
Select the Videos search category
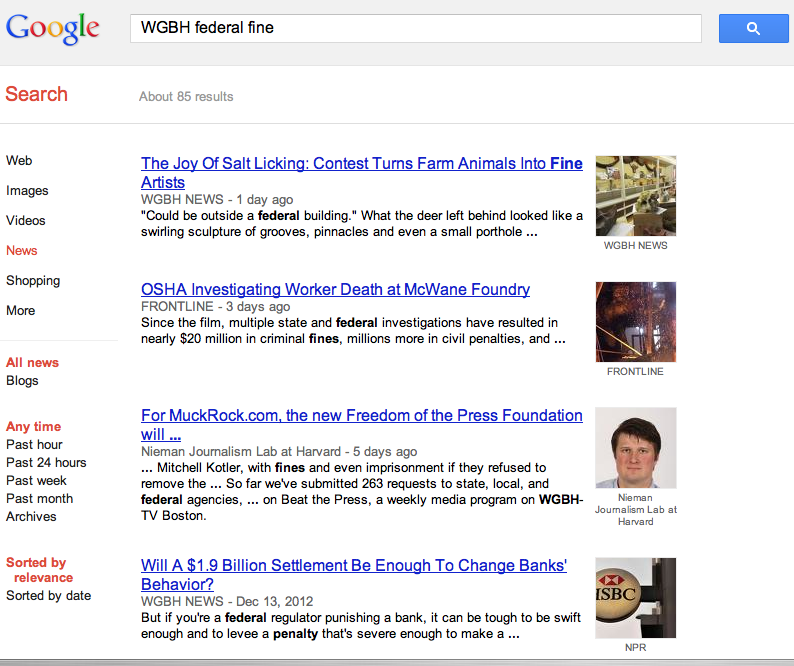pyautogui.click(x=26, y=220)
